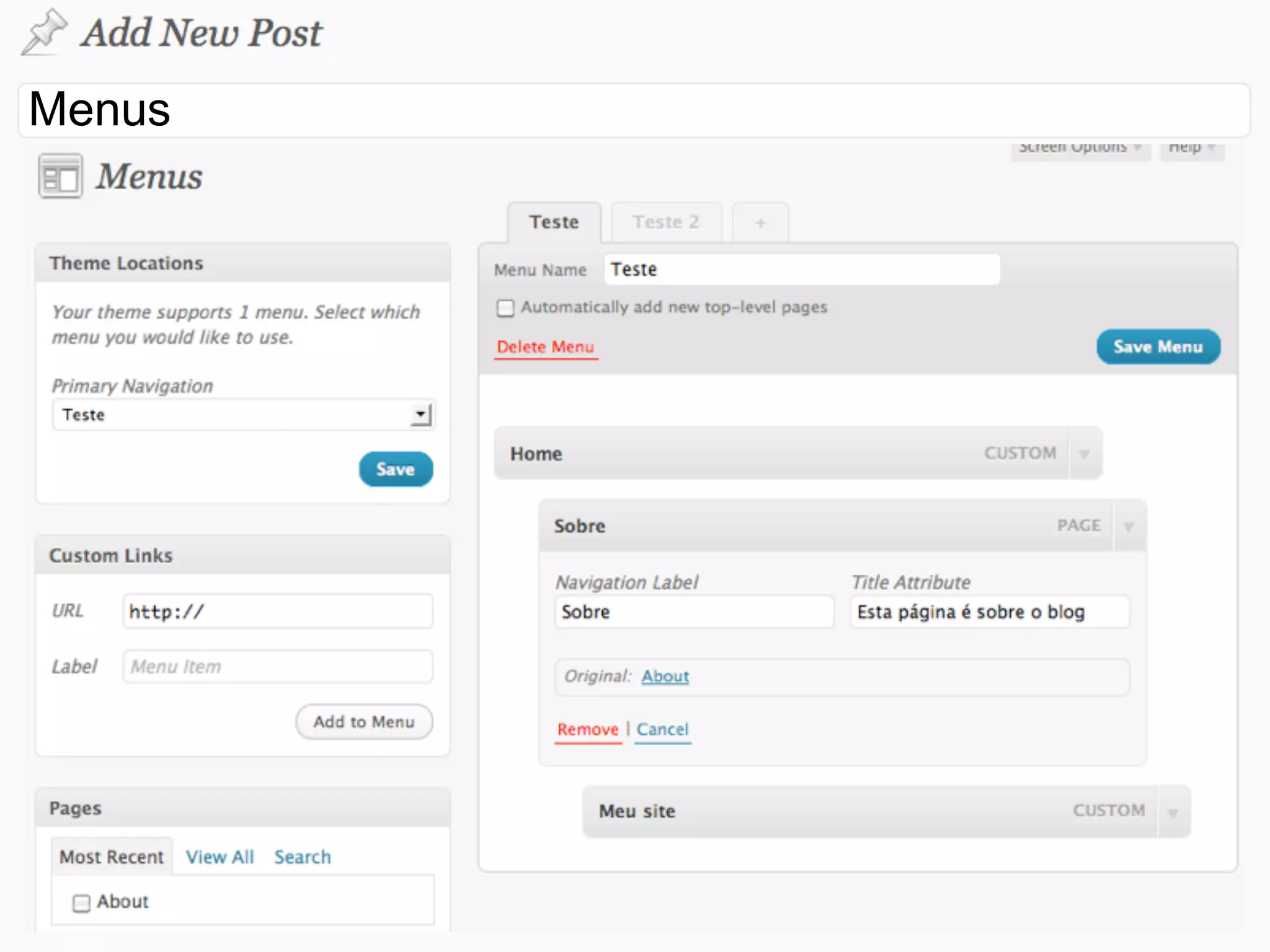Remove the Sobre menu item
Viewport: 1270px width, 952px height.
point(587,729)
